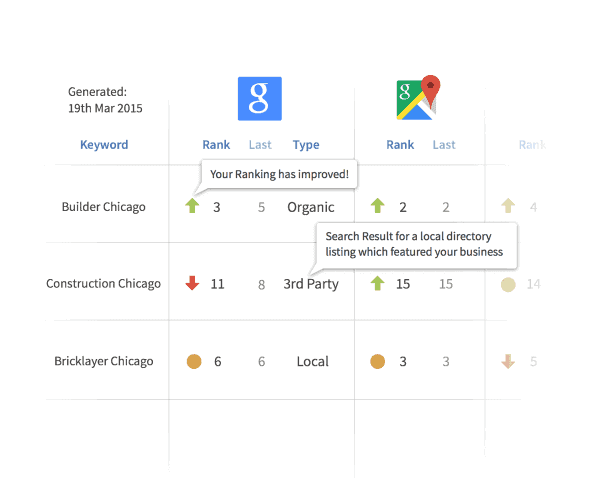Screen dimensions: 600x500
Task: Click the Type column header
Action: coord(306,145)
